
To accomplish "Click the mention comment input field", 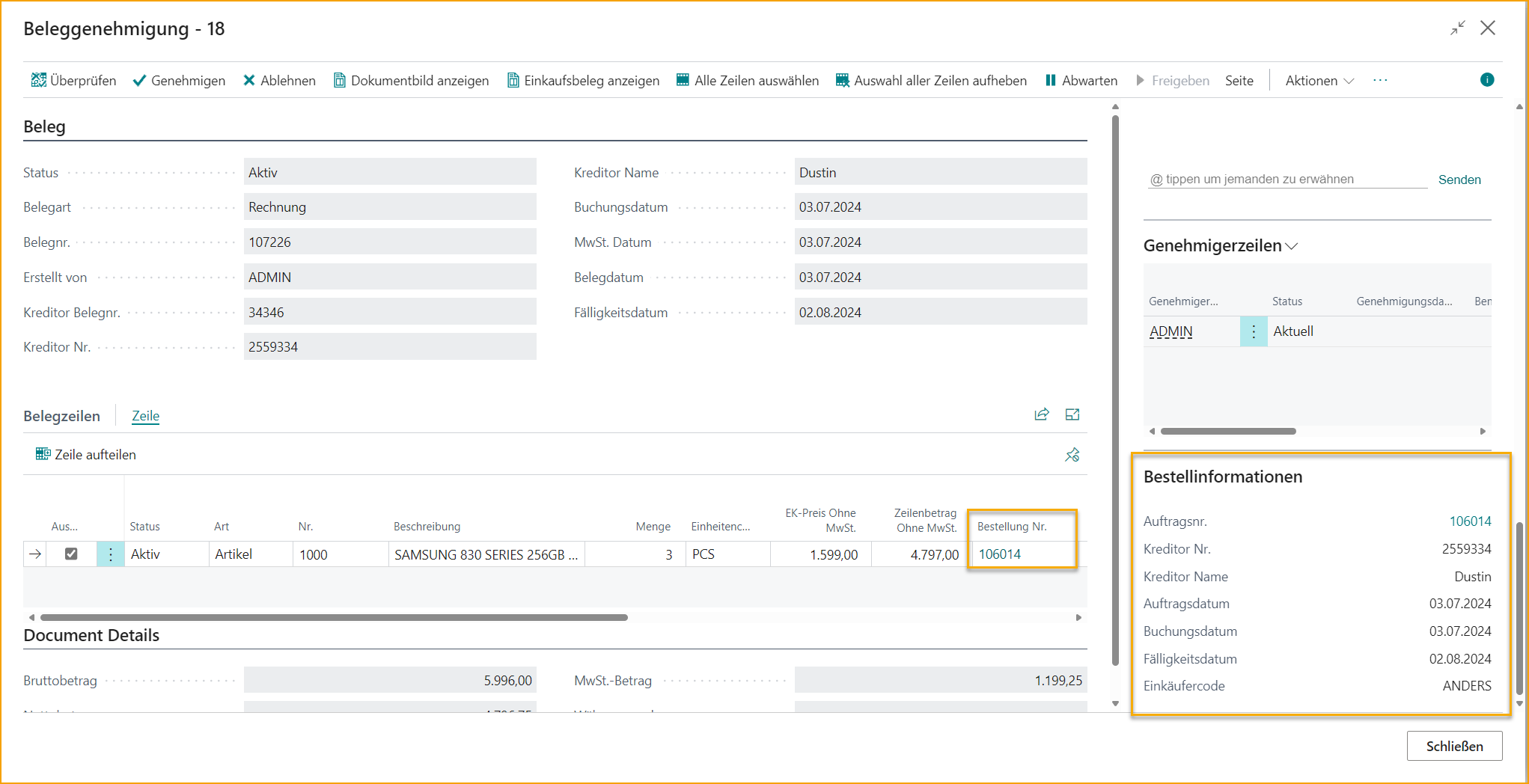I will coord(1287,179).
